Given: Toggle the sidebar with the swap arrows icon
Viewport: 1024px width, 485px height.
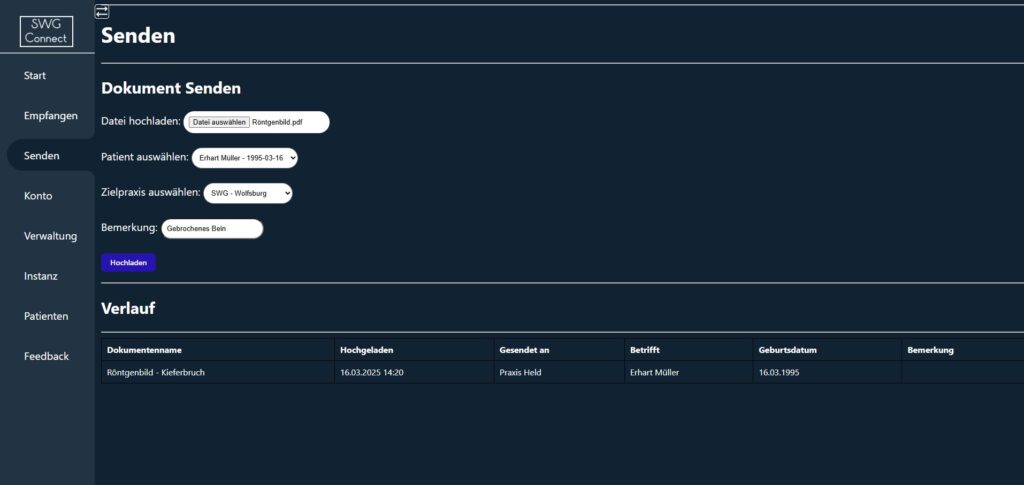Looking at the screenshot, I should coord(102,12).
